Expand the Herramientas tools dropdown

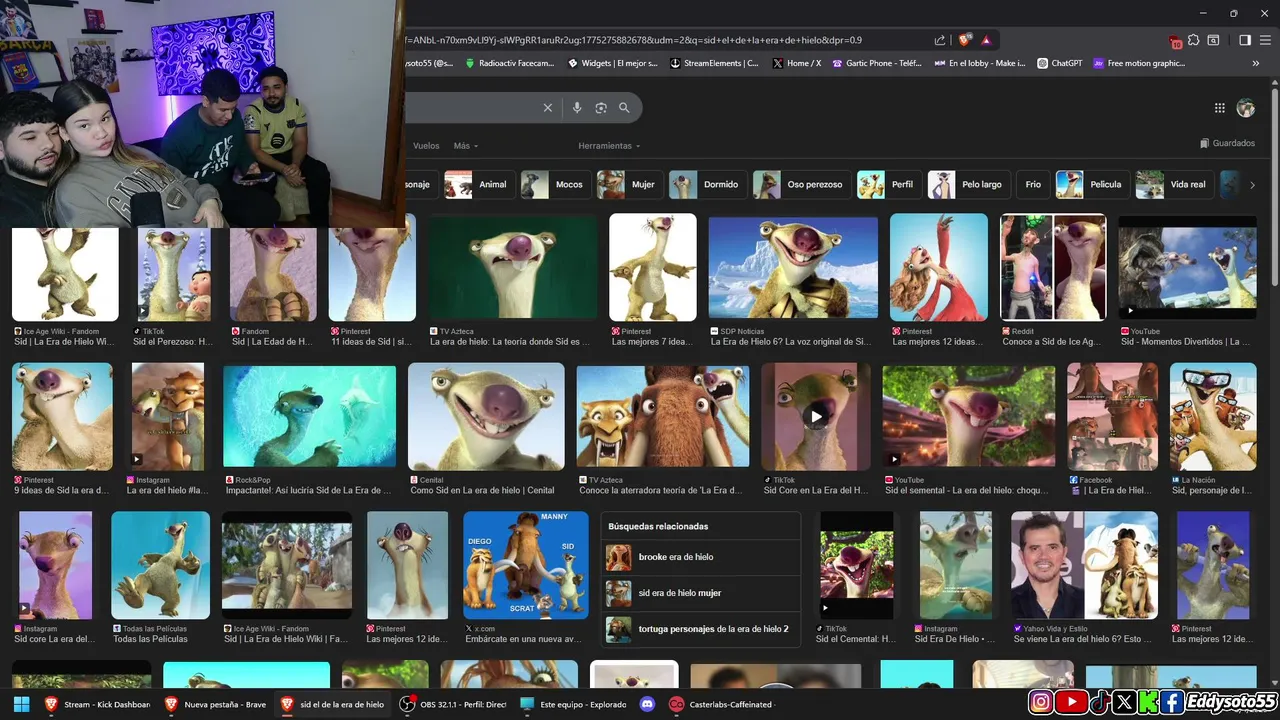pyautogui.click(x=609, y=146)
